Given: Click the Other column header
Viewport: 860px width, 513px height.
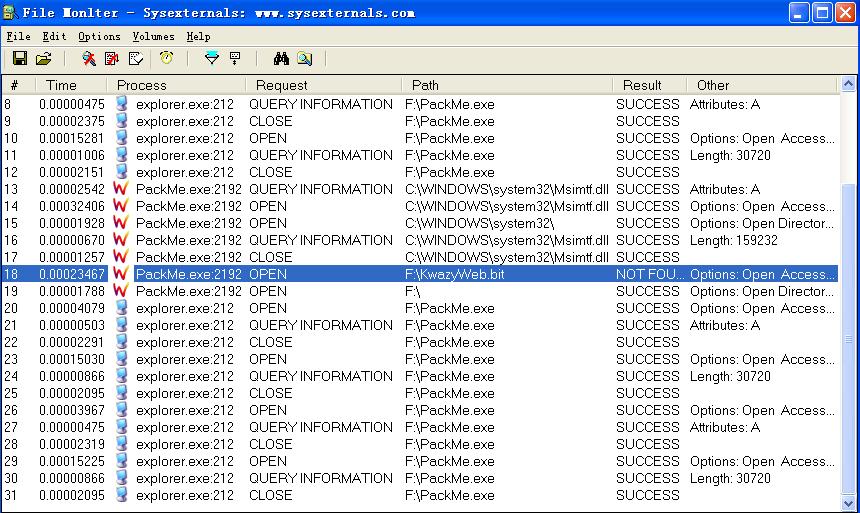Looking at the screenshot, I should (x=762, y=85).
